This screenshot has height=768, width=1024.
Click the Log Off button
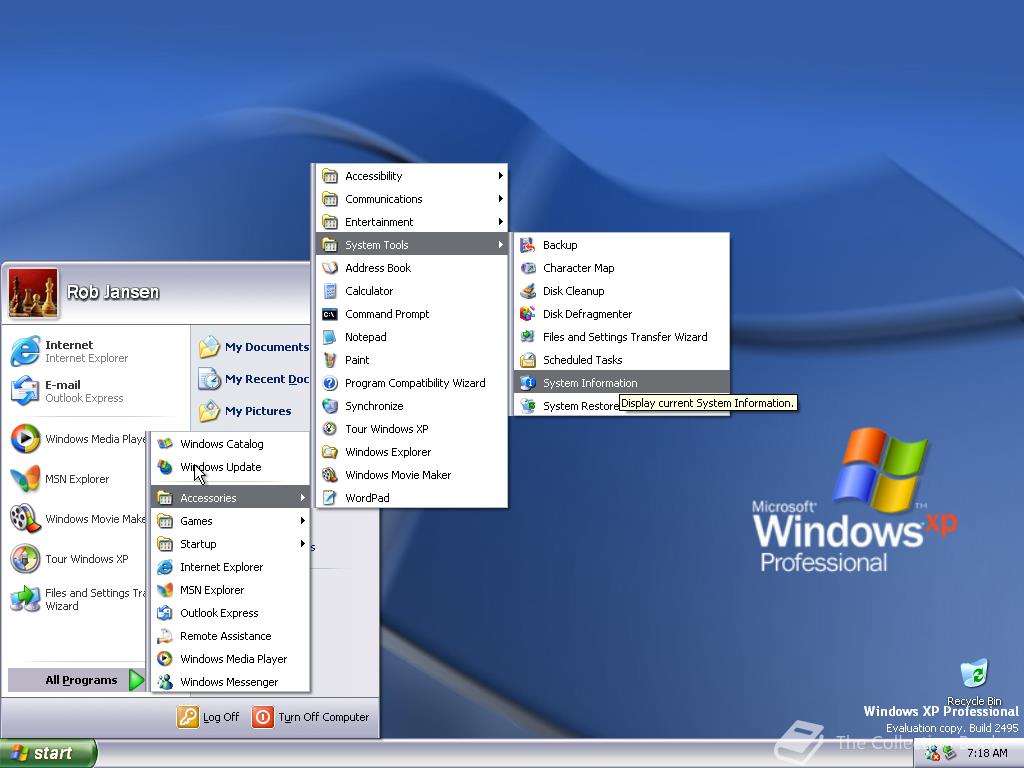coord(208,717)
